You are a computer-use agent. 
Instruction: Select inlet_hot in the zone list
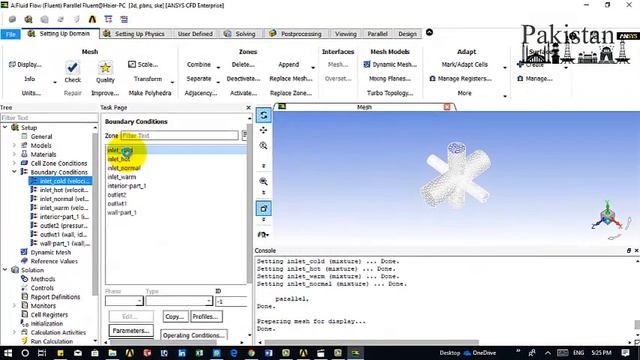click(x=176, y=159)
